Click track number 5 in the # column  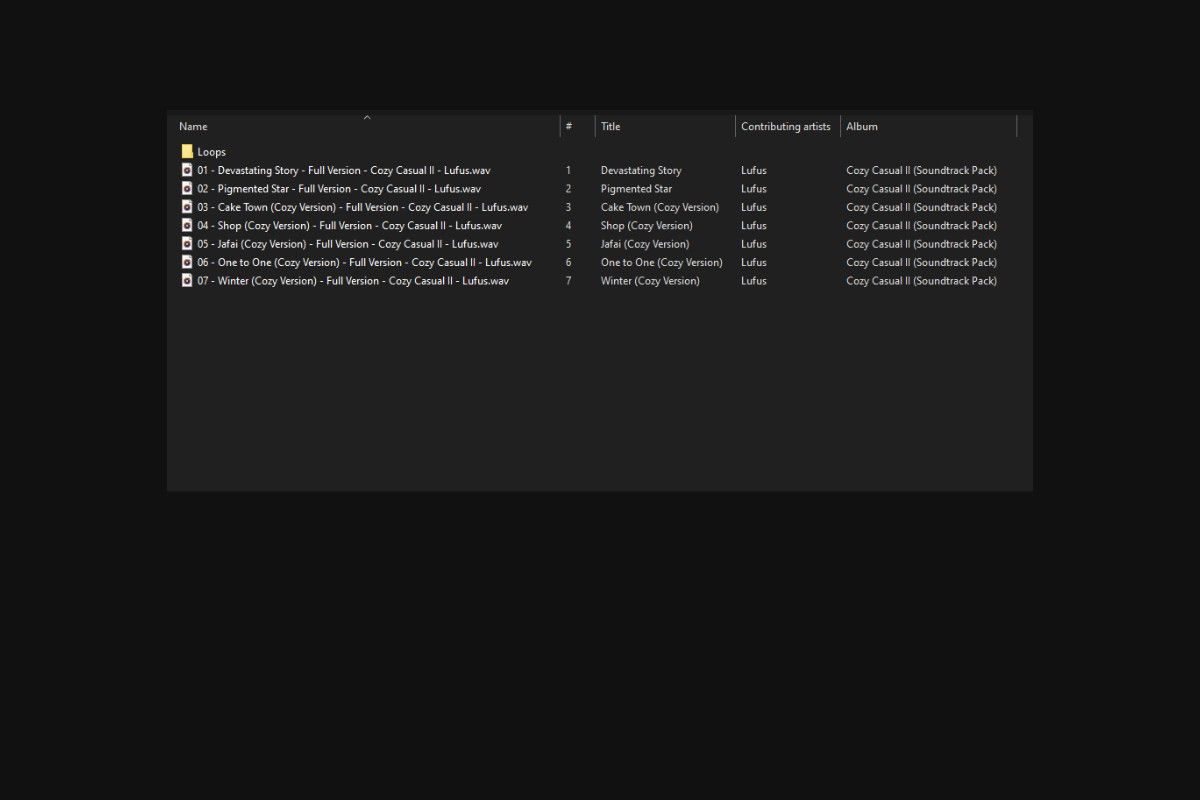click(x=569, y=244)
